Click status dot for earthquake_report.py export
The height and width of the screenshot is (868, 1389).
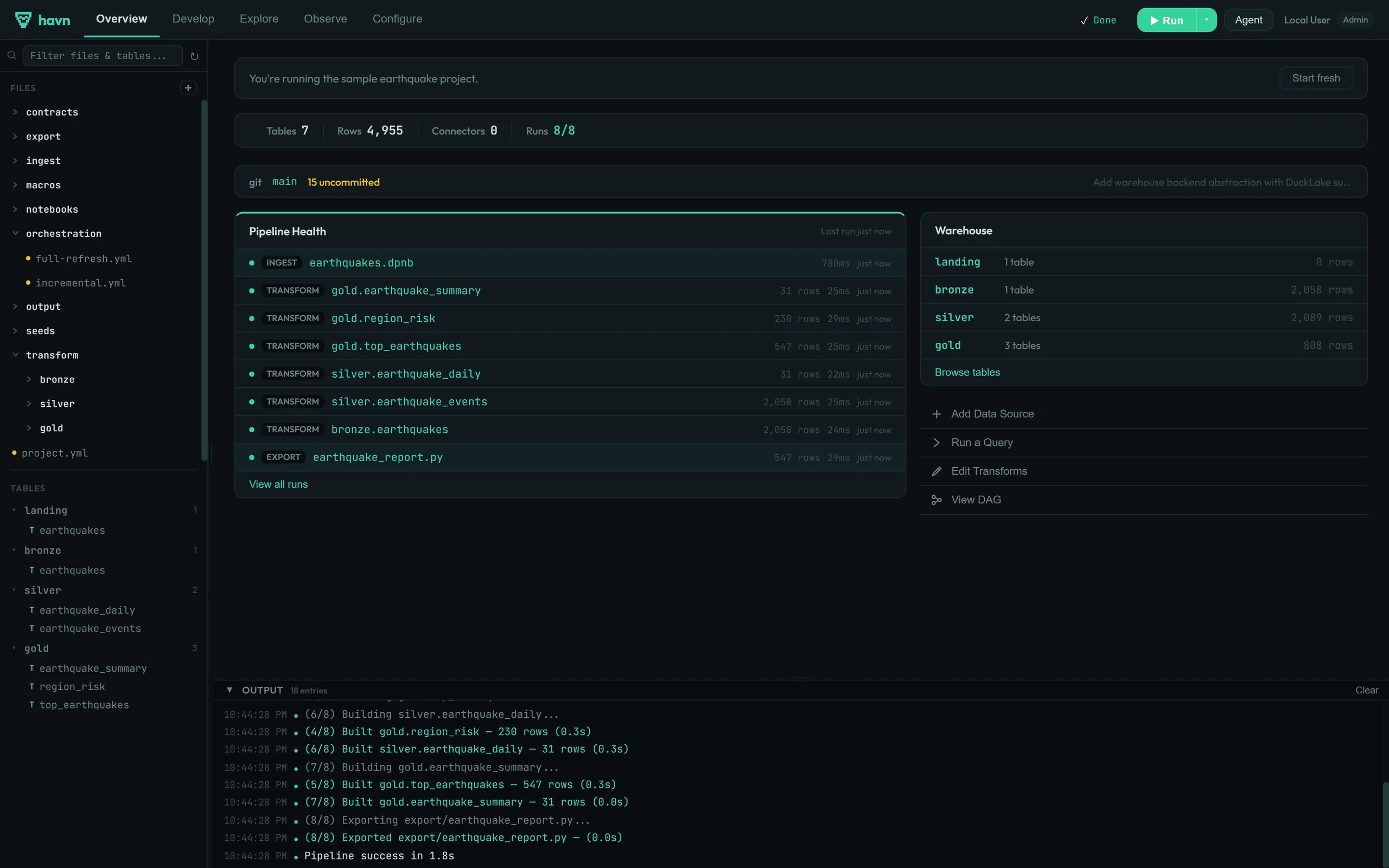click(x=251, y=457)
